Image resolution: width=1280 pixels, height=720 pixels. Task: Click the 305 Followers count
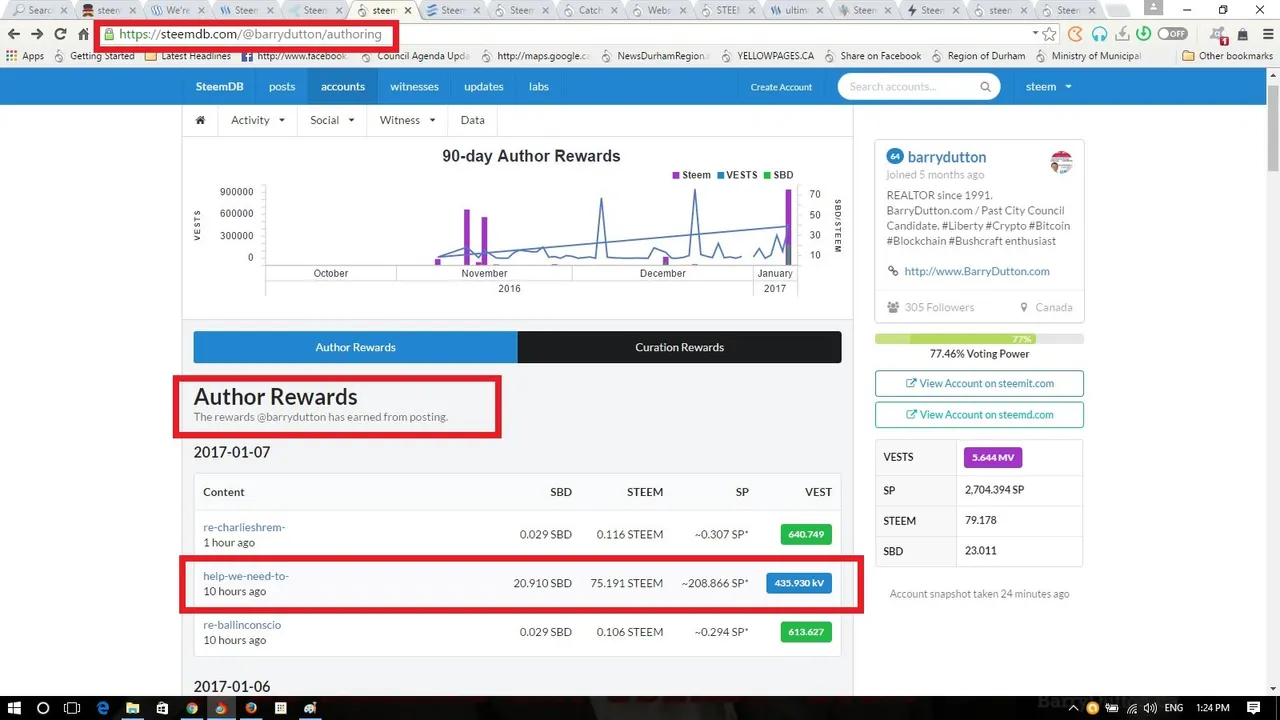(x=930, y=307)
